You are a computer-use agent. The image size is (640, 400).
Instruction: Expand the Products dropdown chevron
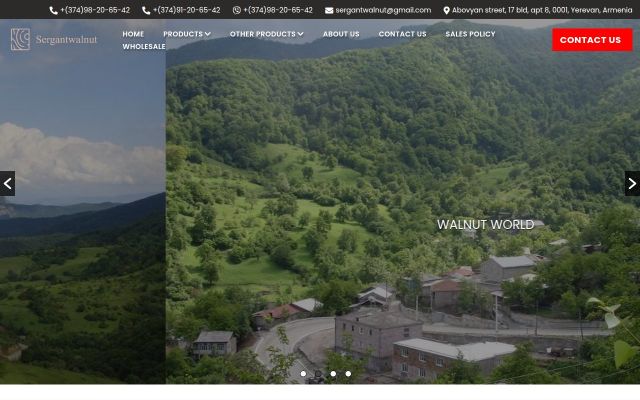coord(208,34)
